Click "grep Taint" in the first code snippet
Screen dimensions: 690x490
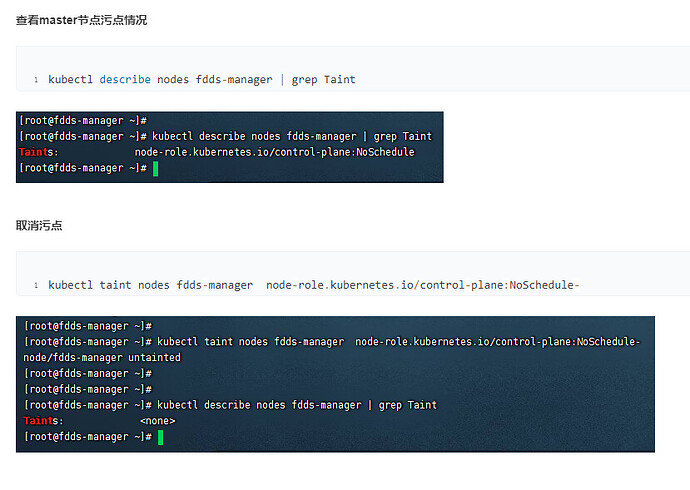[x=323, y=79]
